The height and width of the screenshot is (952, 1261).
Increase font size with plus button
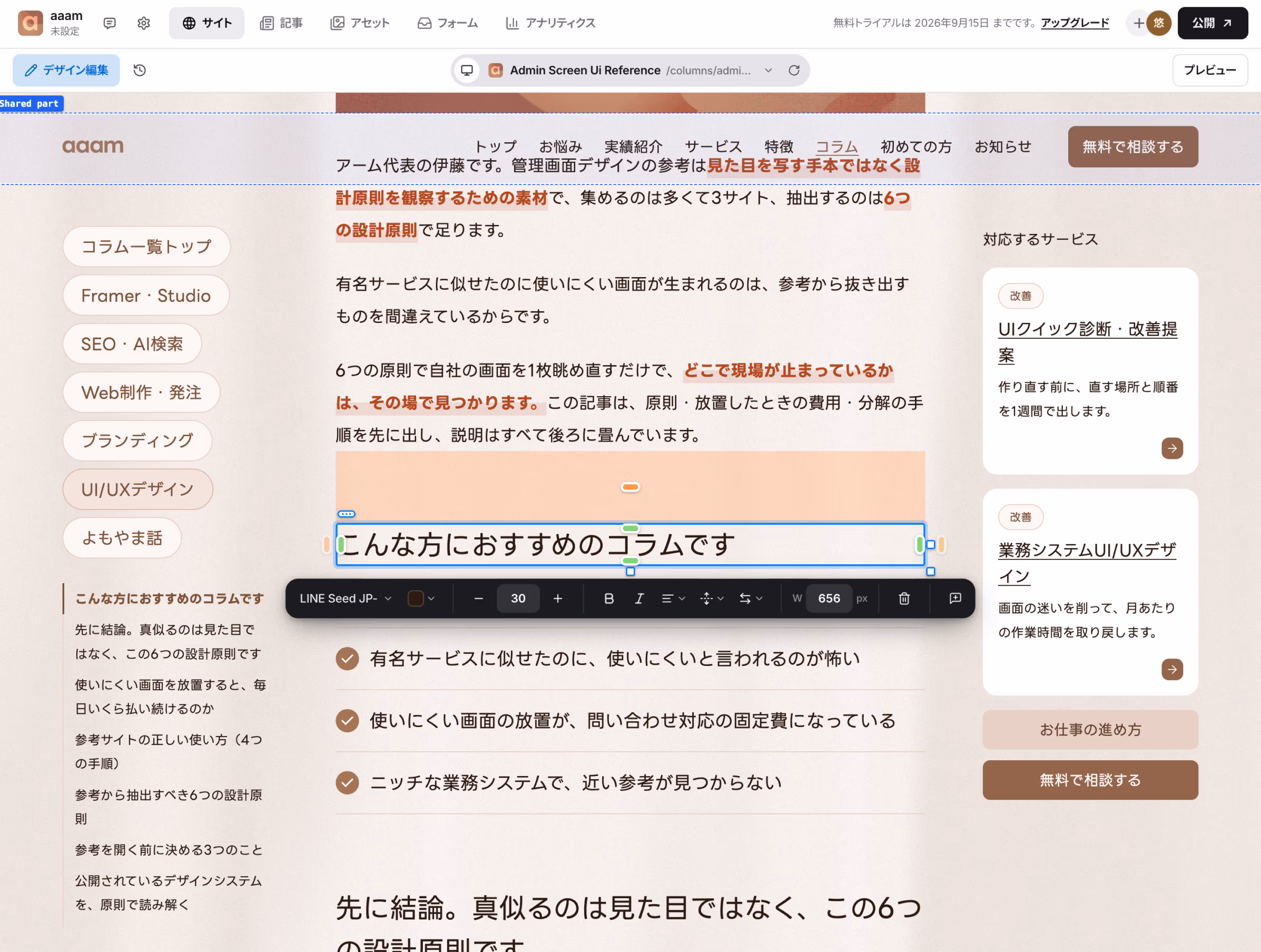pos(557,598)
